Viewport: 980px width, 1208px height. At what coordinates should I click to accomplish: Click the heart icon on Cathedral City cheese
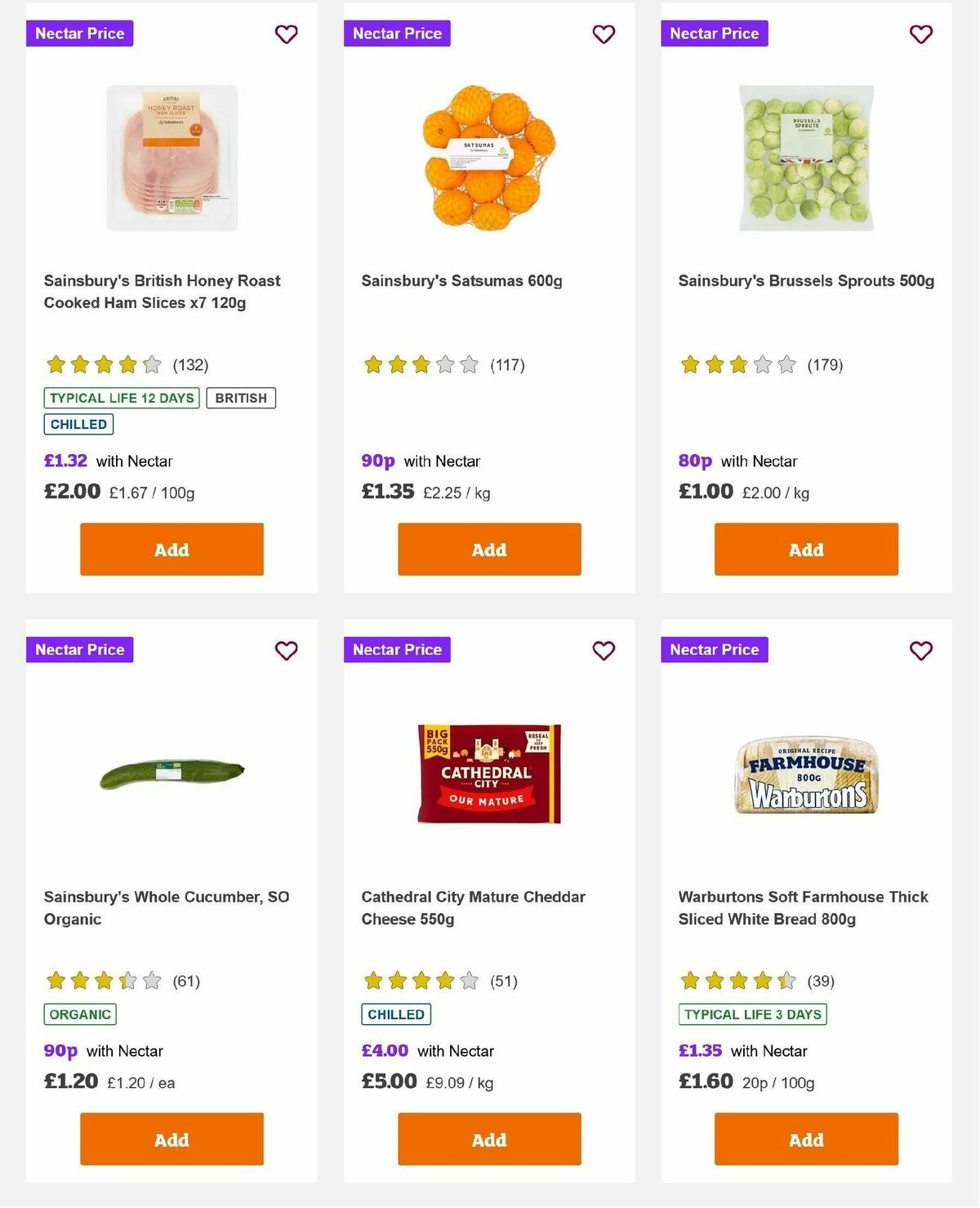pos(604,651)
